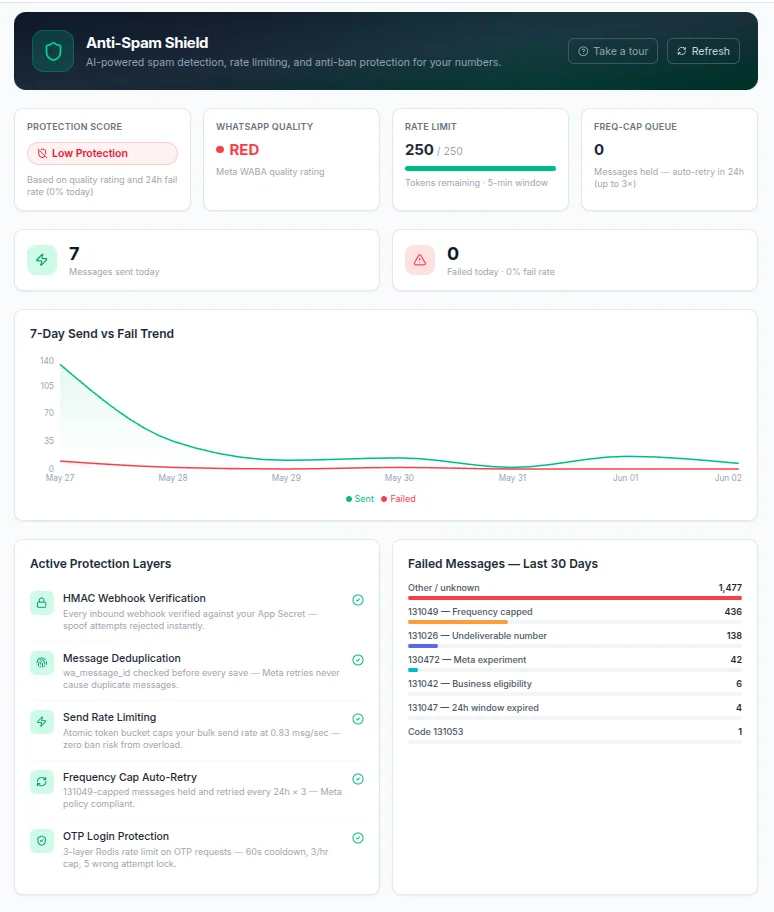The height and width of the screenshot is (912, 774).
Task: Click the May 28 axis label
Action: [x=173, y=478]
